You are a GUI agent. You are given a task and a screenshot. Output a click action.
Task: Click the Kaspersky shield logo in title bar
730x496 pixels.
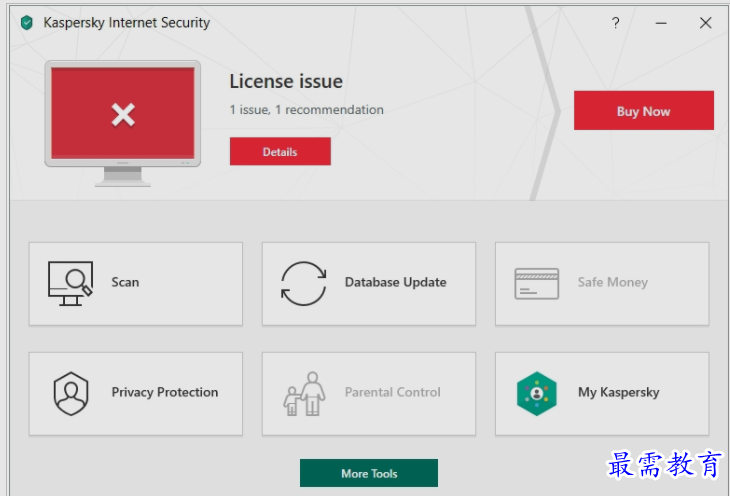tap(27, 22)
